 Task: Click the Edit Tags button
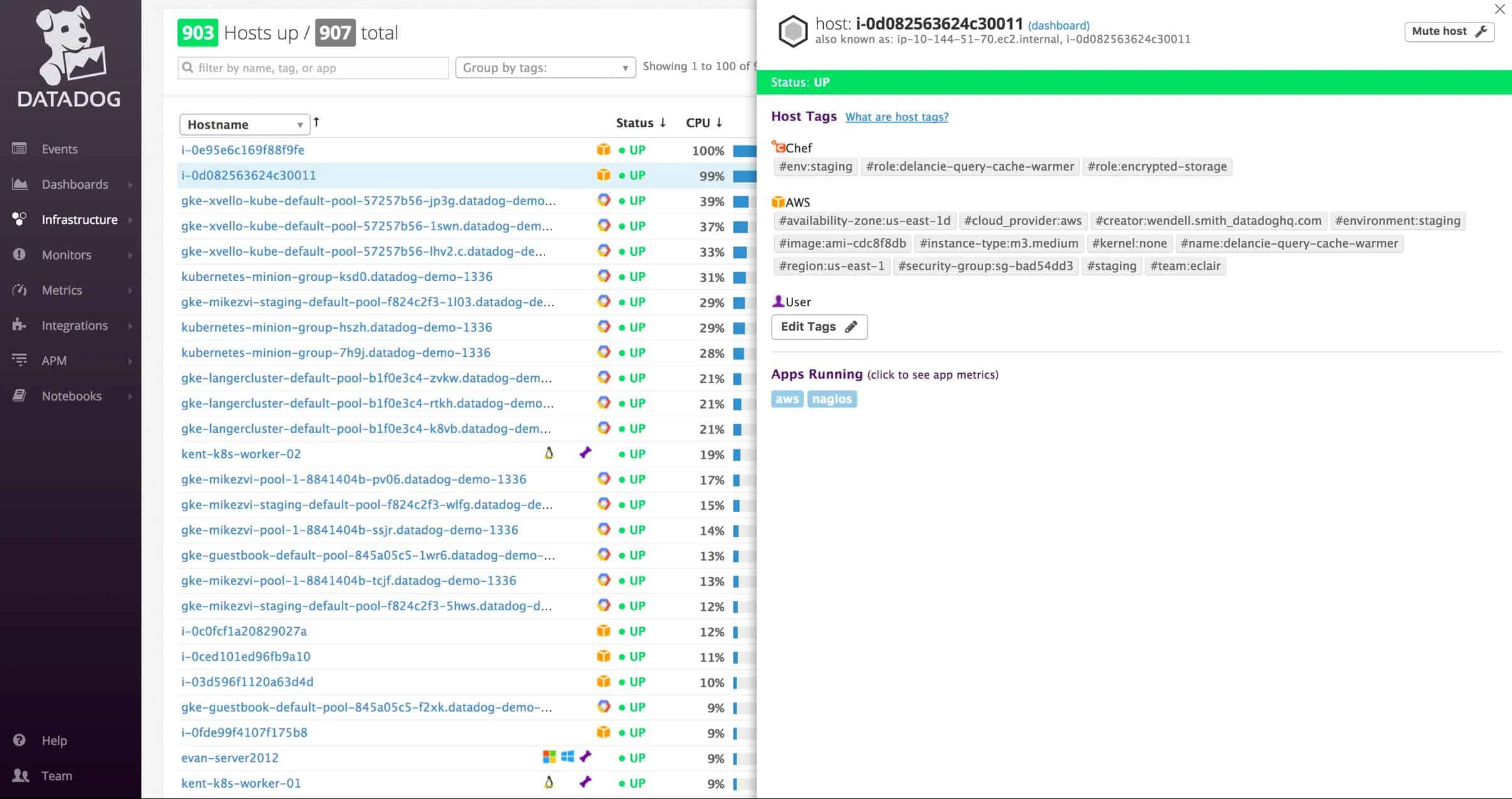pyautogui.click(x=819, y=327)
